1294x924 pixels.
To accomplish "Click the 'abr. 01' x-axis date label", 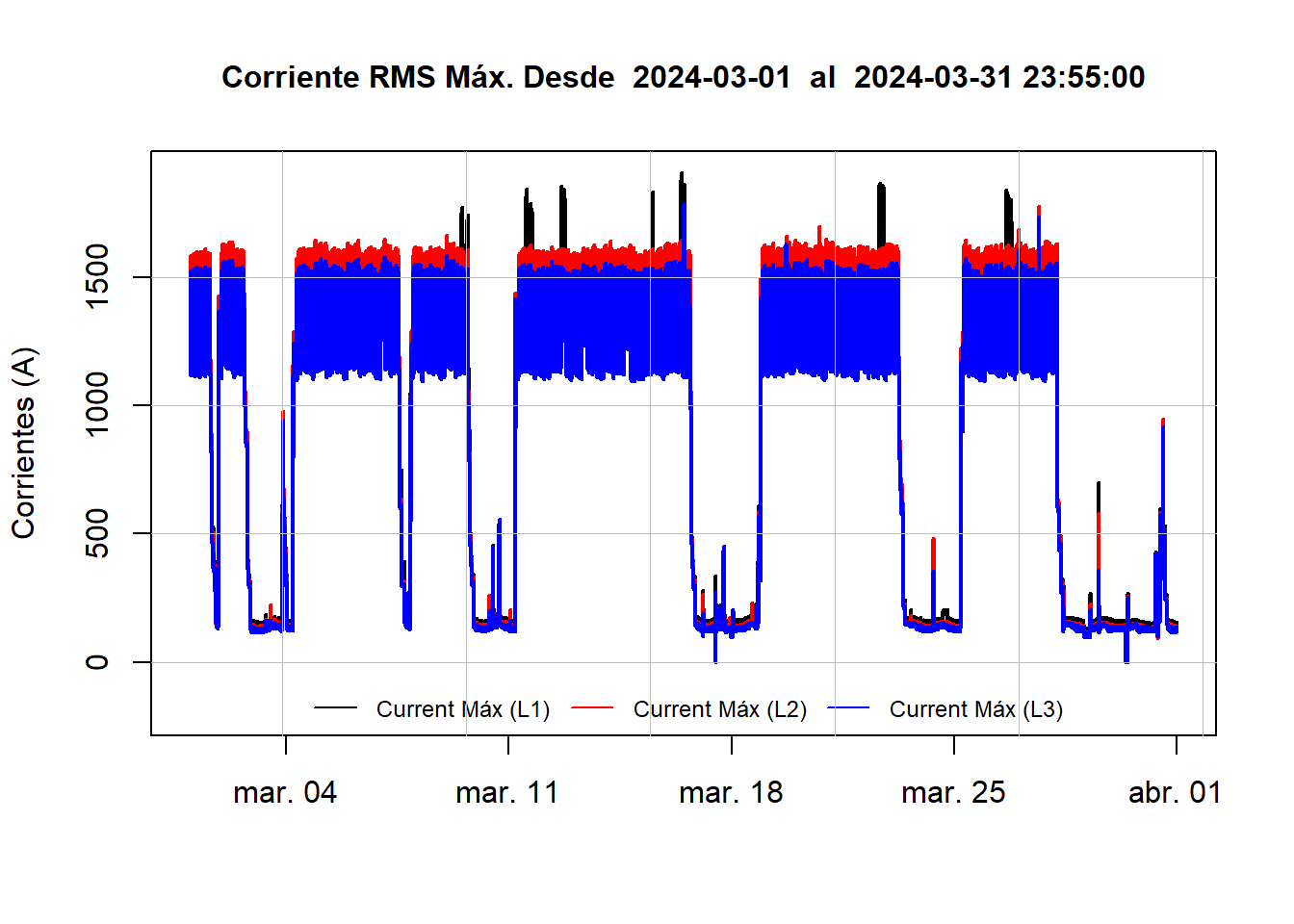I will tap(1175, 793).
